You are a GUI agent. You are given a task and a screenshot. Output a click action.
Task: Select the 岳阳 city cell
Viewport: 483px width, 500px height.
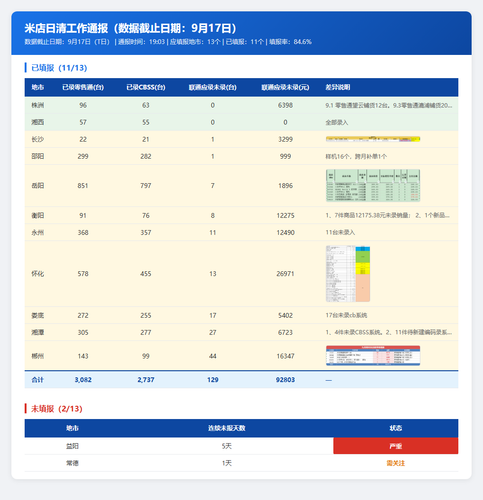click(x=38, y=186)
